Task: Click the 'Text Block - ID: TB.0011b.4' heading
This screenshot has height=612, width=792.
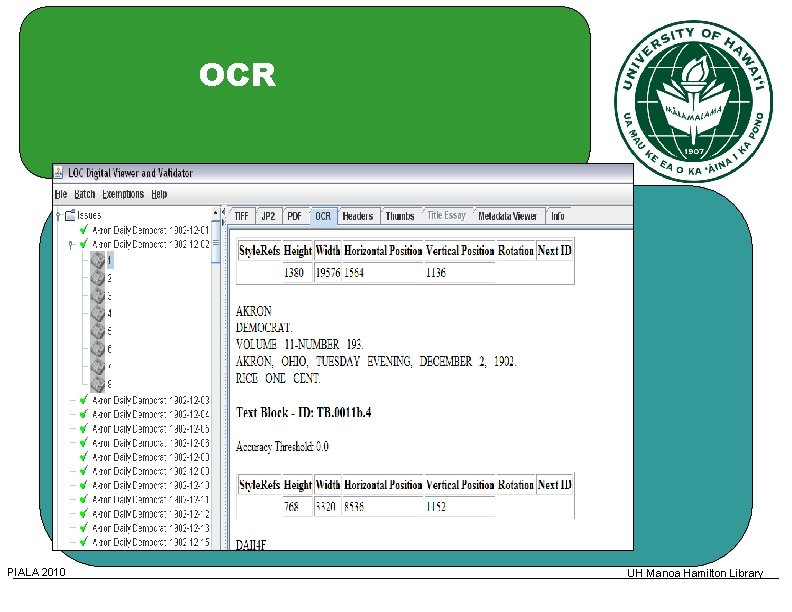Action: 304,413
